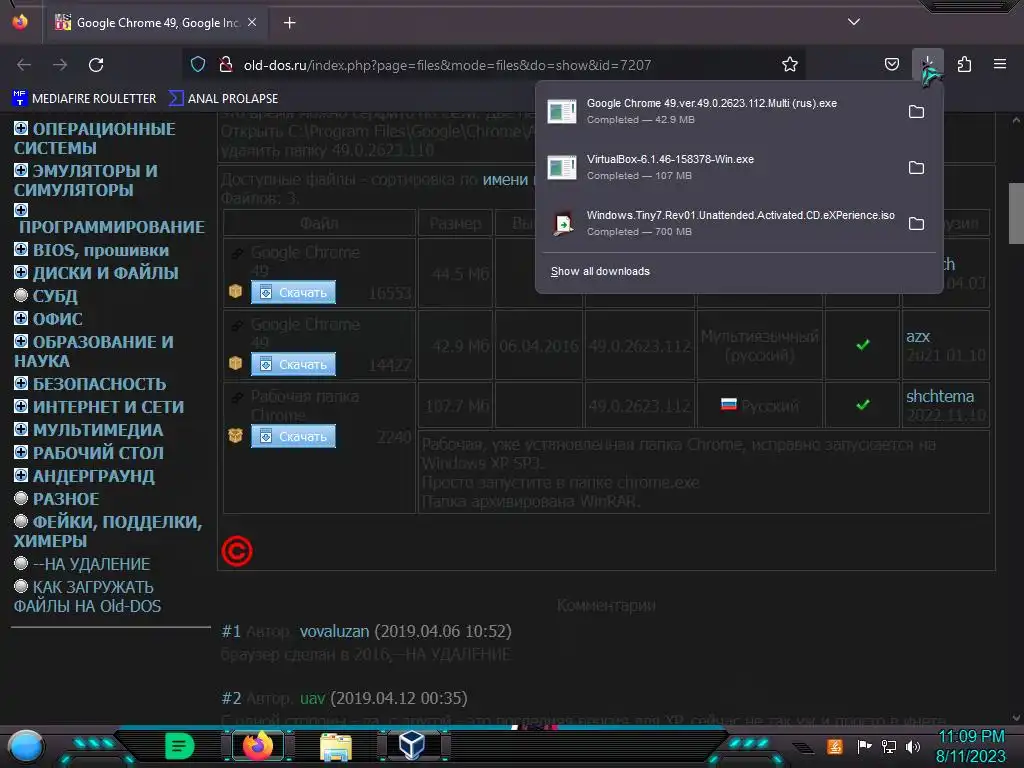1024x768 pixels.
Task: Bookmark this page with the star
Action: coord(790,64)
